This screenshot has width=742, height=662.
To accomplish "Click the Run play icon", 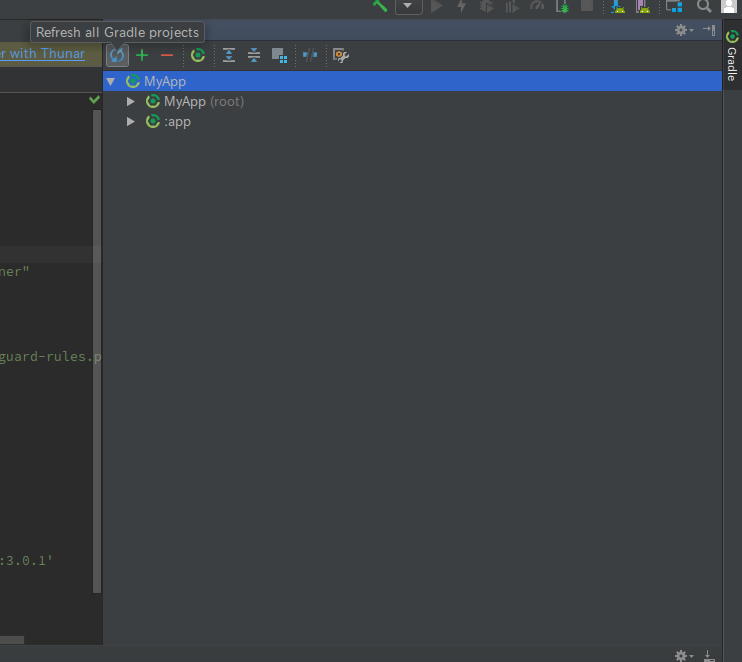I will (436, 6).
